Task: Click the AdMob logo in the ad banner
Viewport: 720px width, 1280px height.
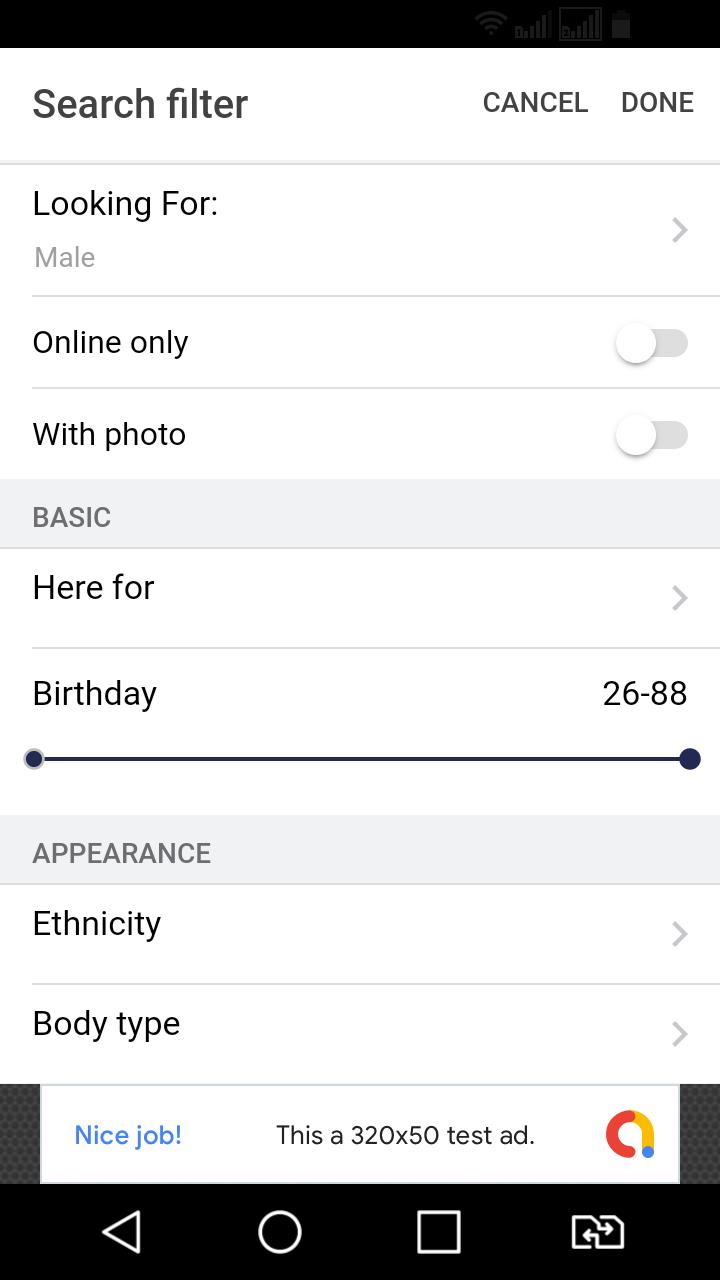Action: pyautogui.click(x=630, y=1135)
